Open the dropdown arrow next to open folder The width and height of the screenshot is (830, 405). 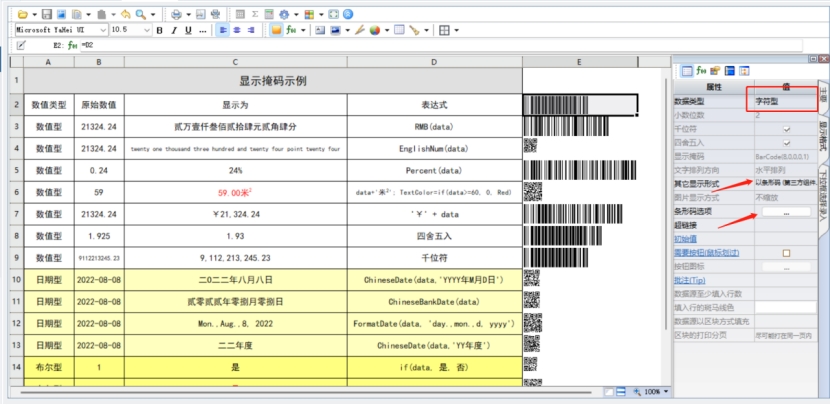[x=34, y=14]
